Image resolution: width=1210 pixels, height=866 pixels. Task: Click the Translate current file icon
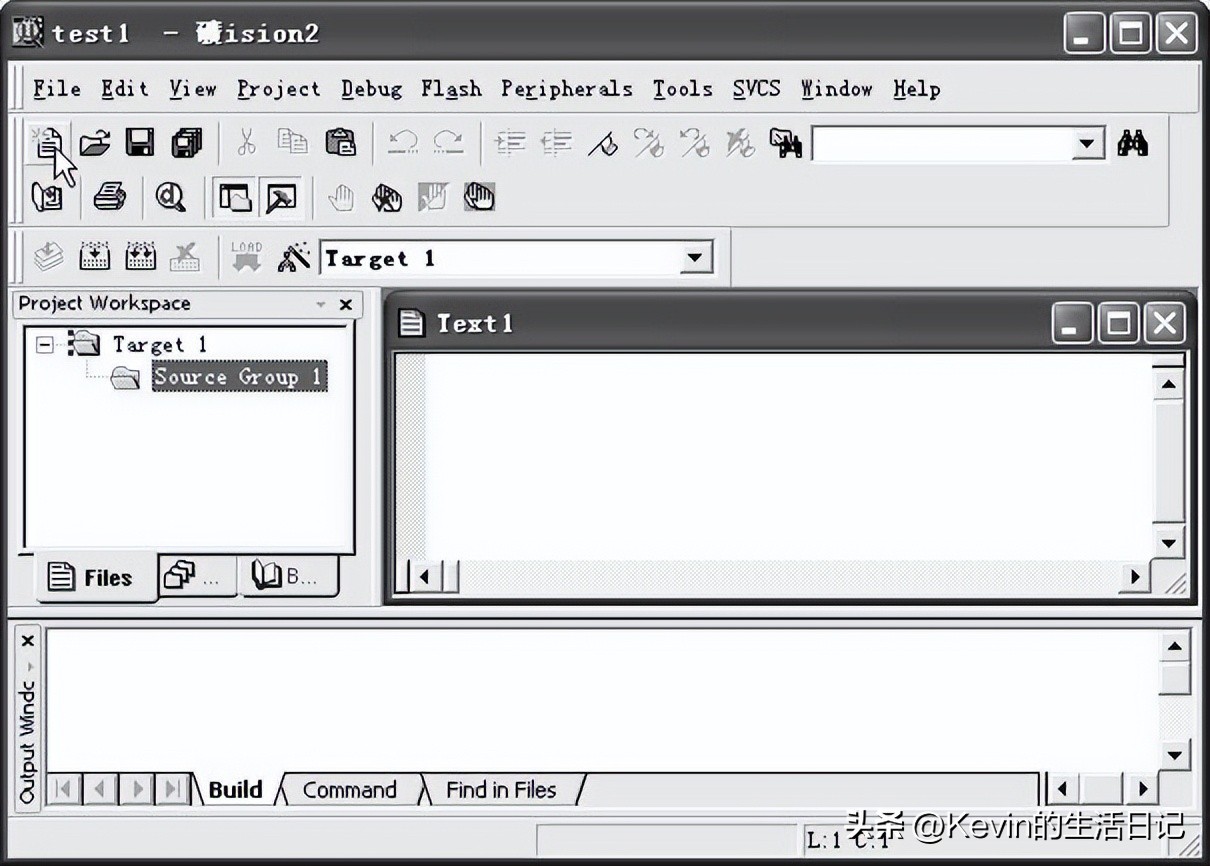48,258
